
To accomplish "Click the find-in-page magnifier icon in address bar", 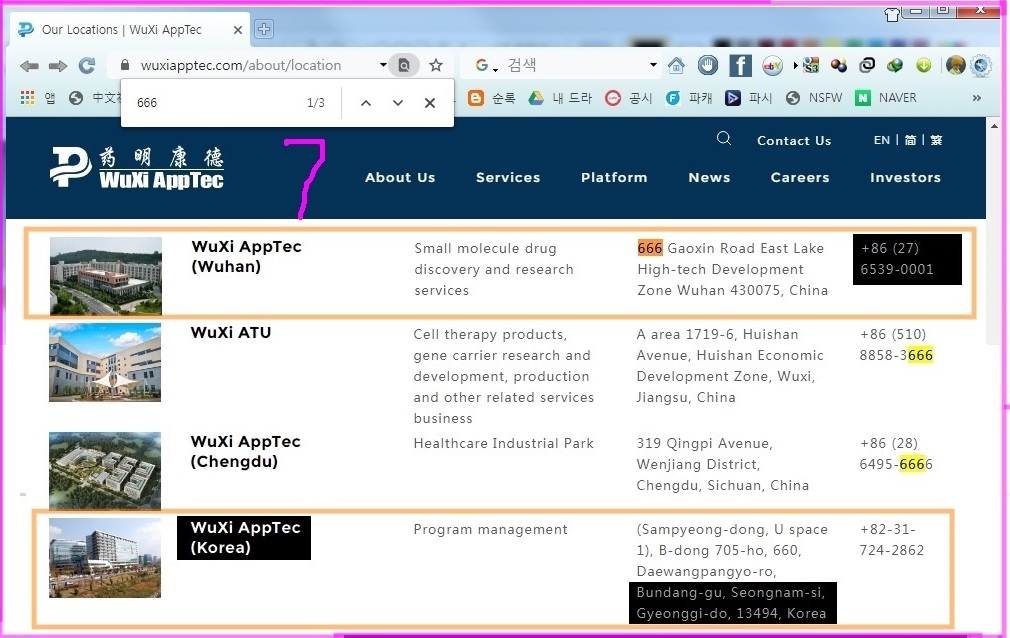I will pos(404,65).
